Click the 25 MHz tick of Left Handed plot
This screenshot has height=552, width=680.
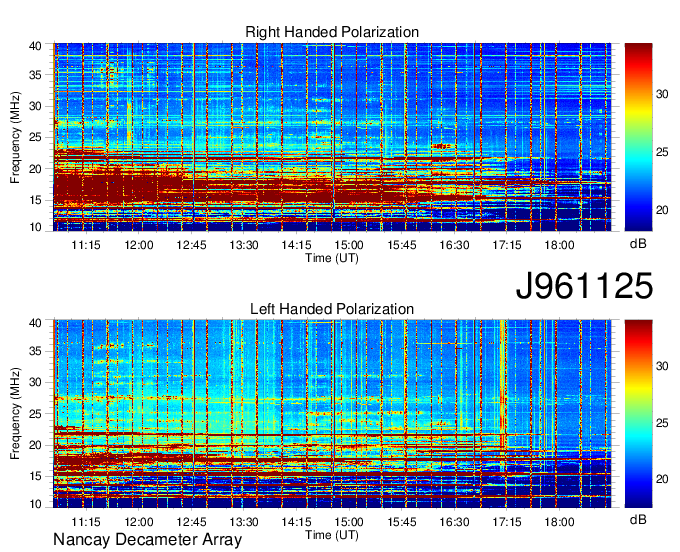[36, 414]
